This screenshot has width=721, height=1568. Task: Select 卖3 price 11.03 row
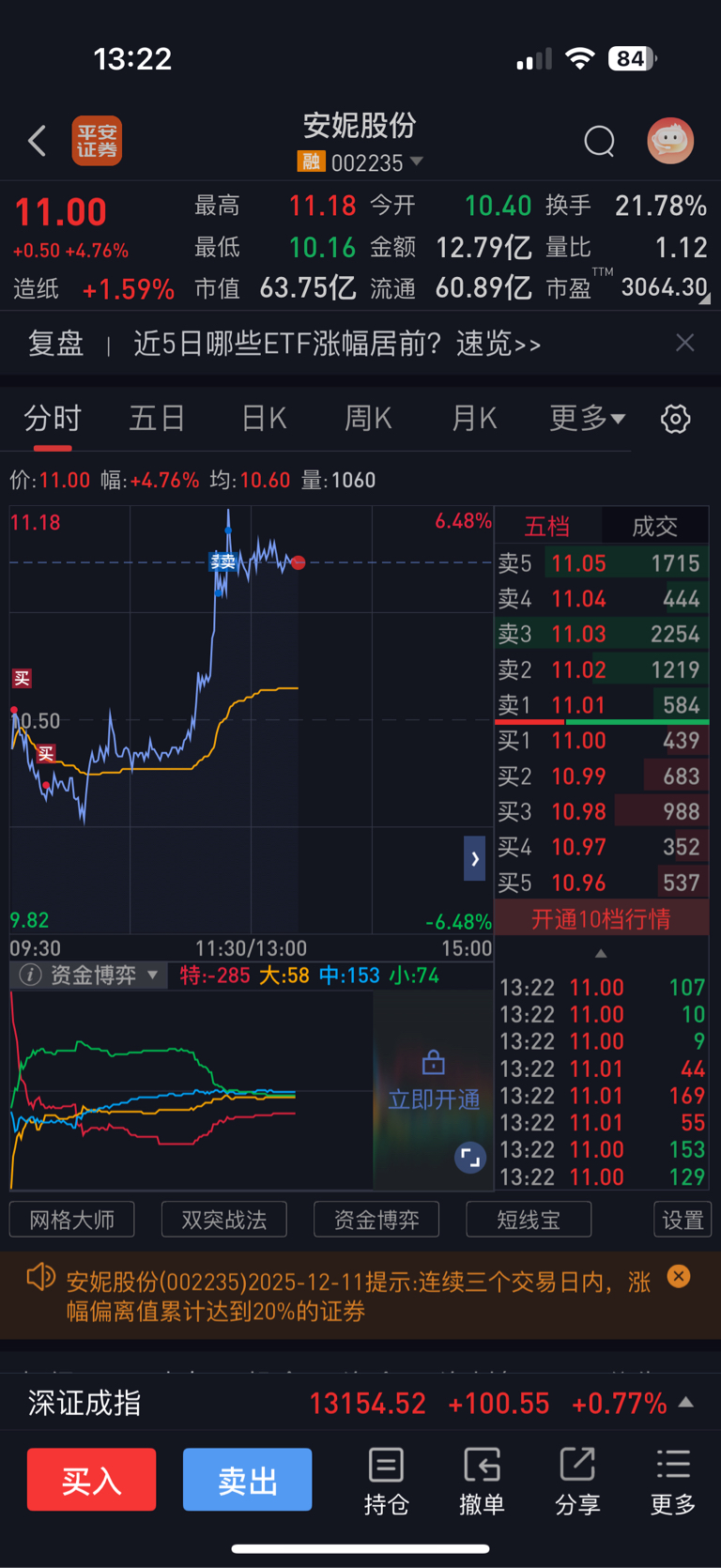pyautogui.click(x=602, y=634)
